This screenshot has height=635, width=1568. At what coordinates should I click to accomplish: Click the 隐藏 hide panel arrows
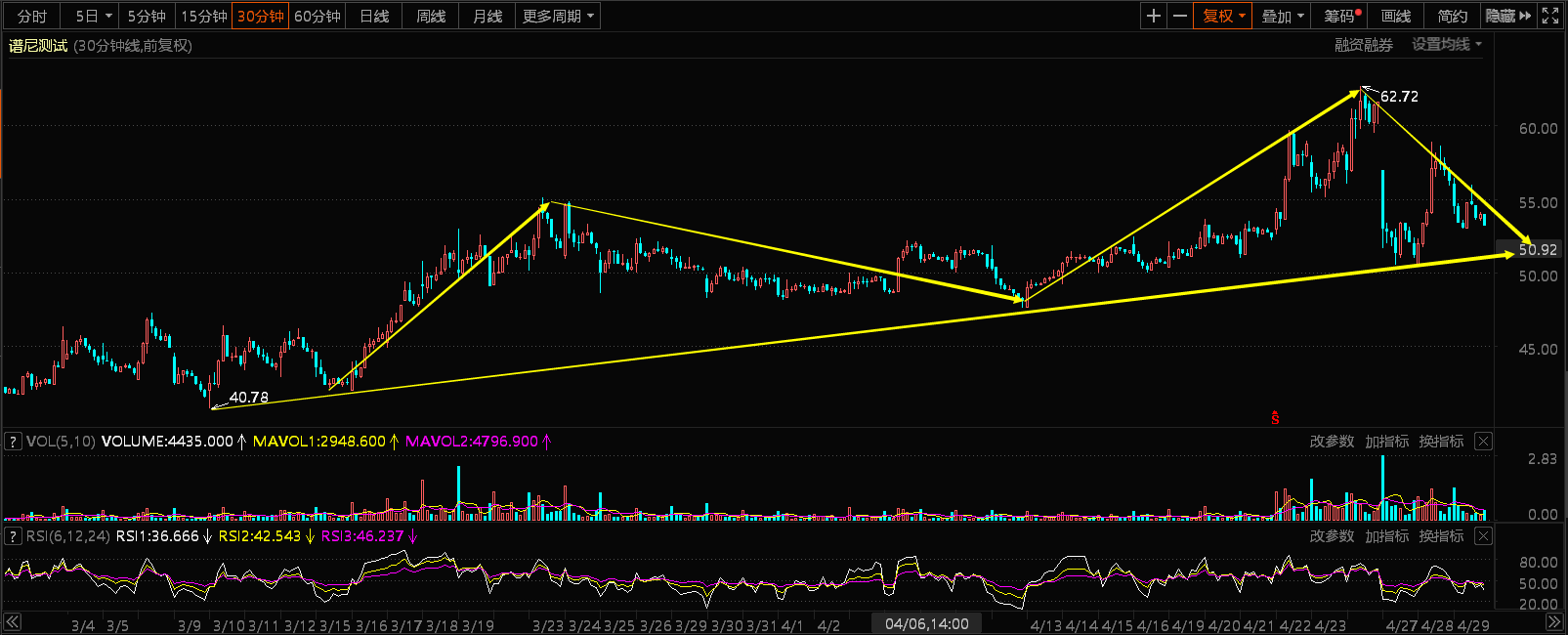[1508, 16]
